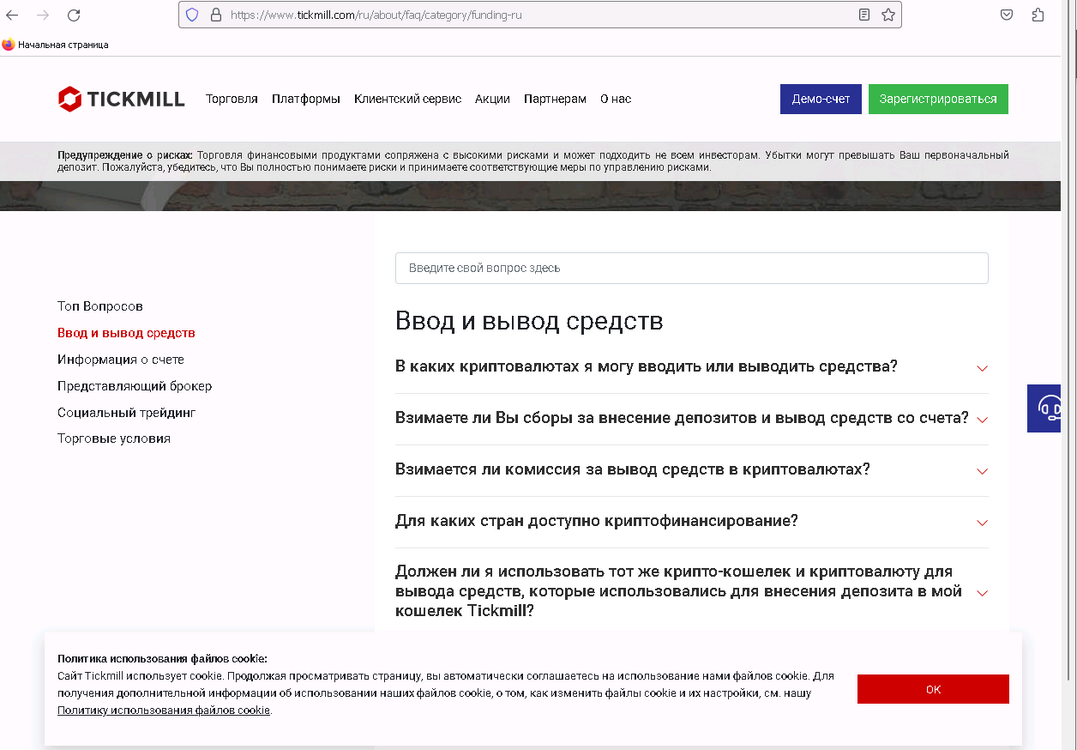Screen dimensions: 1077x750
Task: Open question 'Взимаете ли Вы сборы за внесение'
Action: pos(682,418)
